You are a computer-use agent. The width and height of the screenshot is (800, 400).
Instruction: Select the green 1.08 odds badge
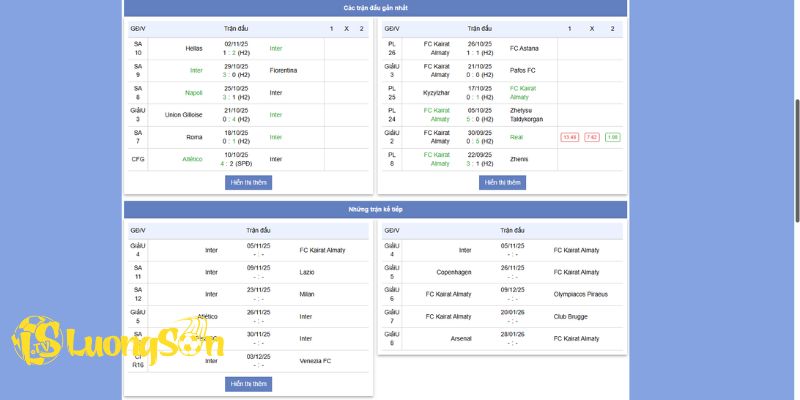[x=613, y=137]
